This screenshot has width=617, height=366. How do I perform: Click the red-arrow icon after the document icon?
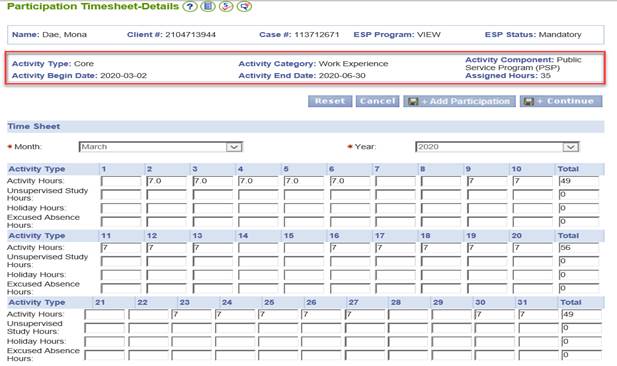pyautogui.click(x=226, y=6)
